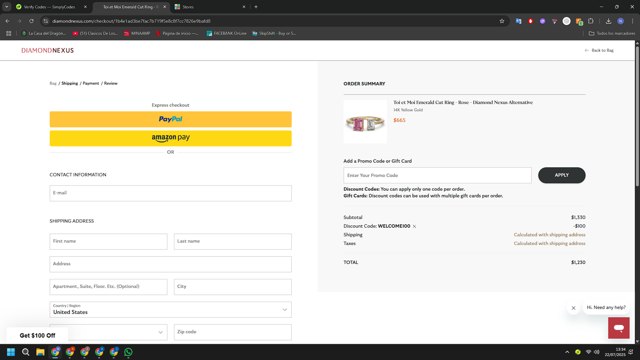Viewport: 640px width, 360px height.
Task: Click the site info icon in address bar
Action: point(46,21)
